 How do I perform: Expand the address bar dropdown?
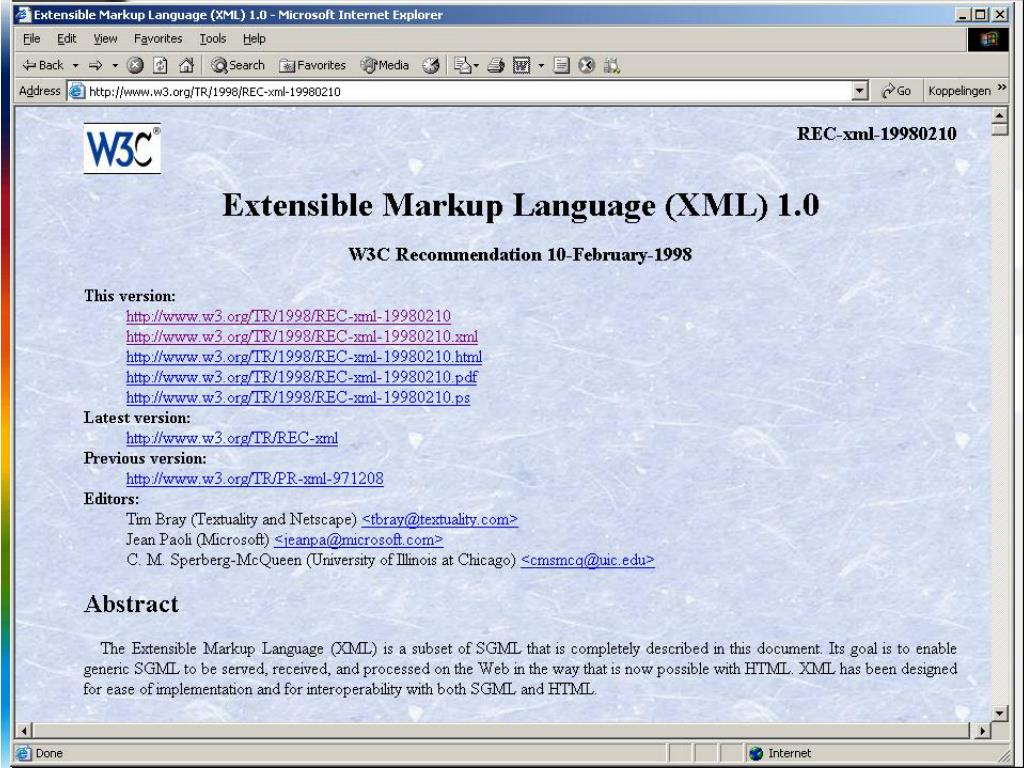pyautogui.click(x=860, y=91)
